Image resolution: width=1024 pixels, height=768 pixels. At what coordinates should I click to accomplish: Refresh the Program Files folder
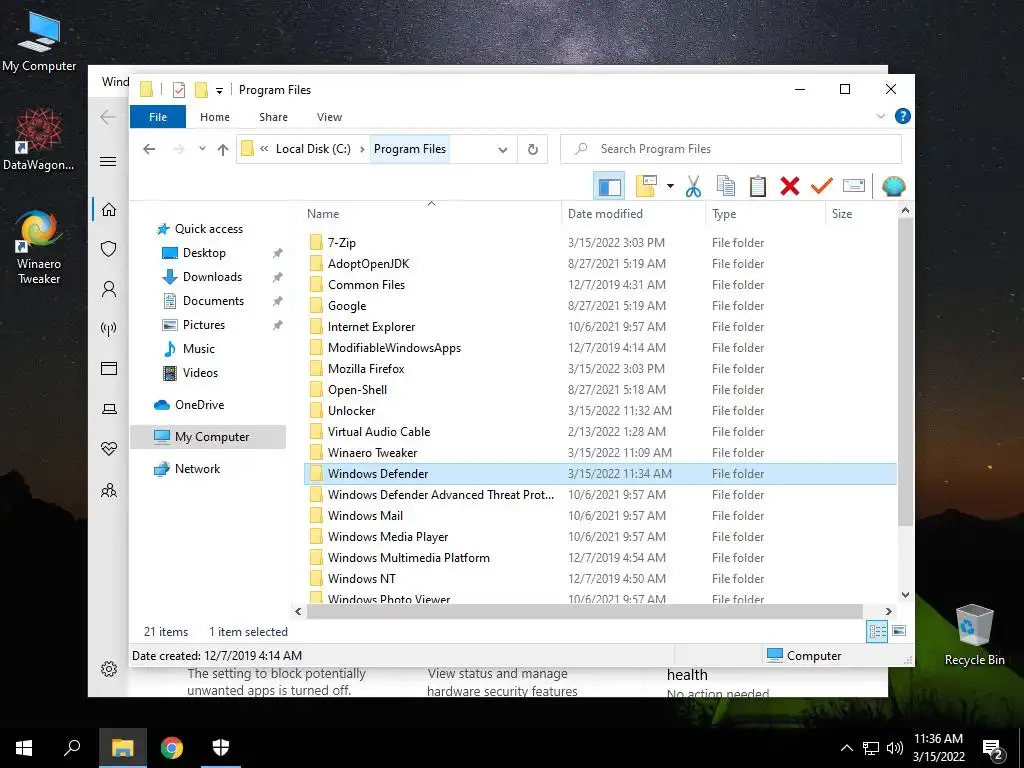[533, 150]
